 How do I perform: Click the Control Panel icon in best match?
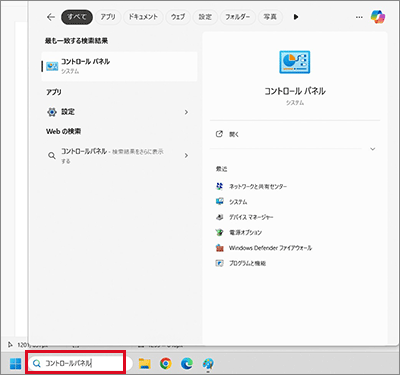[52, 66]
